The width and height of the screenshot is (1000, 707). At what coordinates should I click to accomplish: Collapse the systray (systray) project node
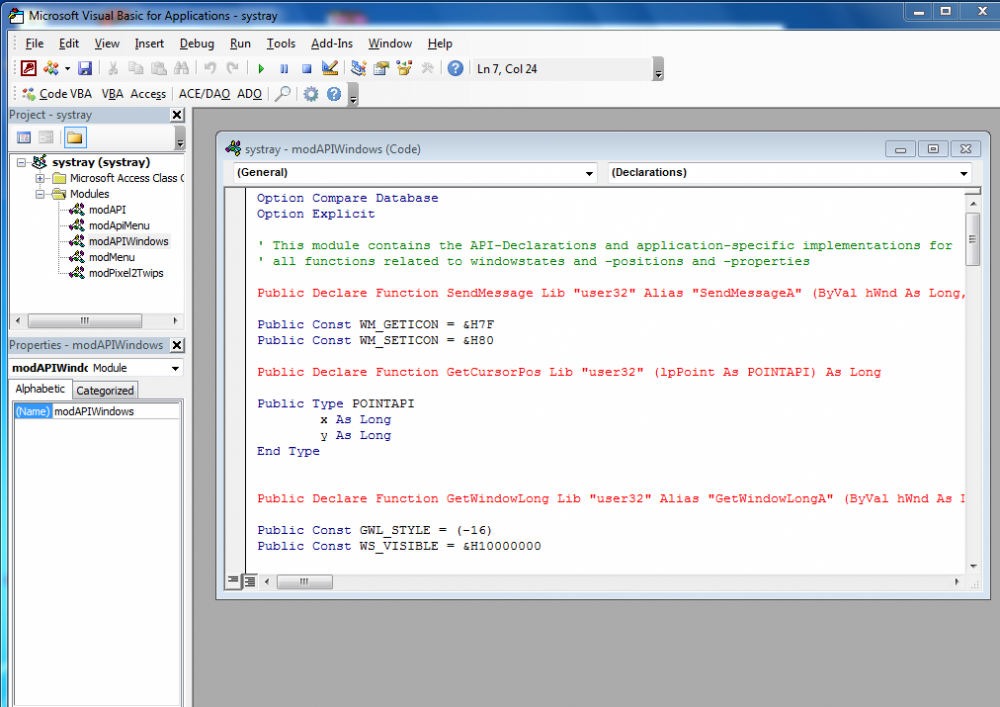(21, 162)
